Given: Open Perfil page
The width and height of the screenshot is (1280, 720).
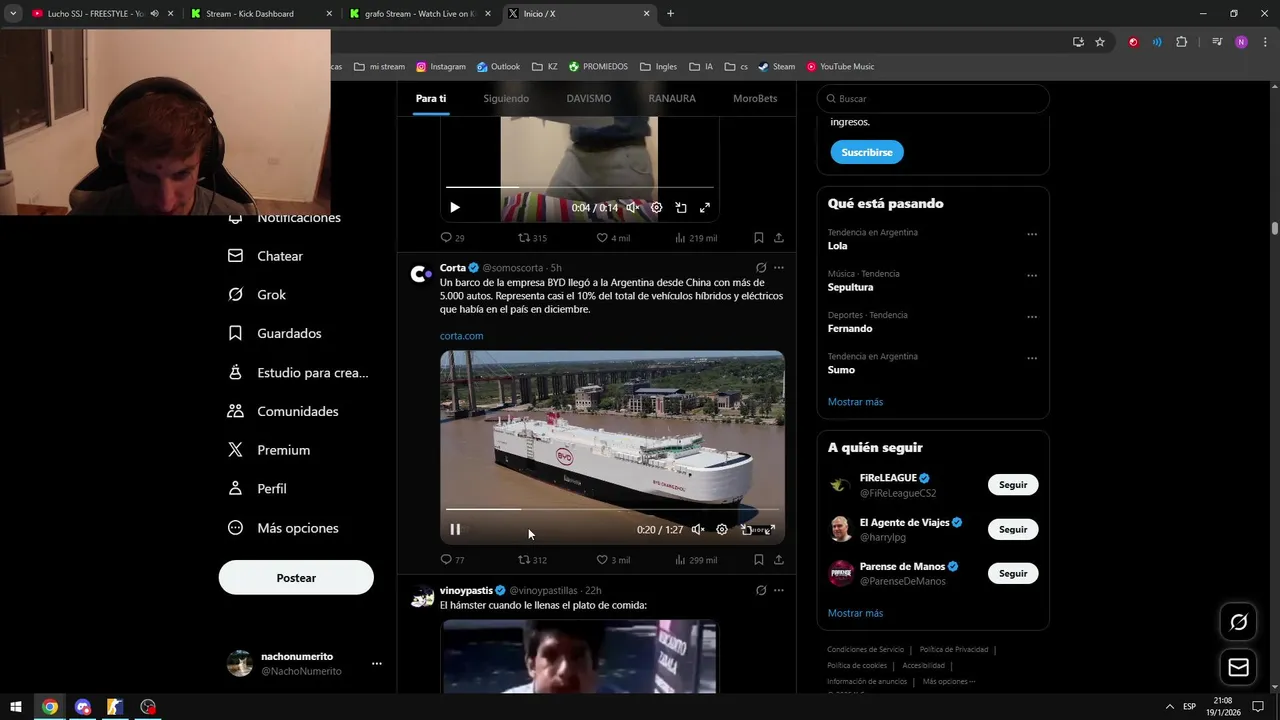Looking at the screenshot, I should pos(258,489).
